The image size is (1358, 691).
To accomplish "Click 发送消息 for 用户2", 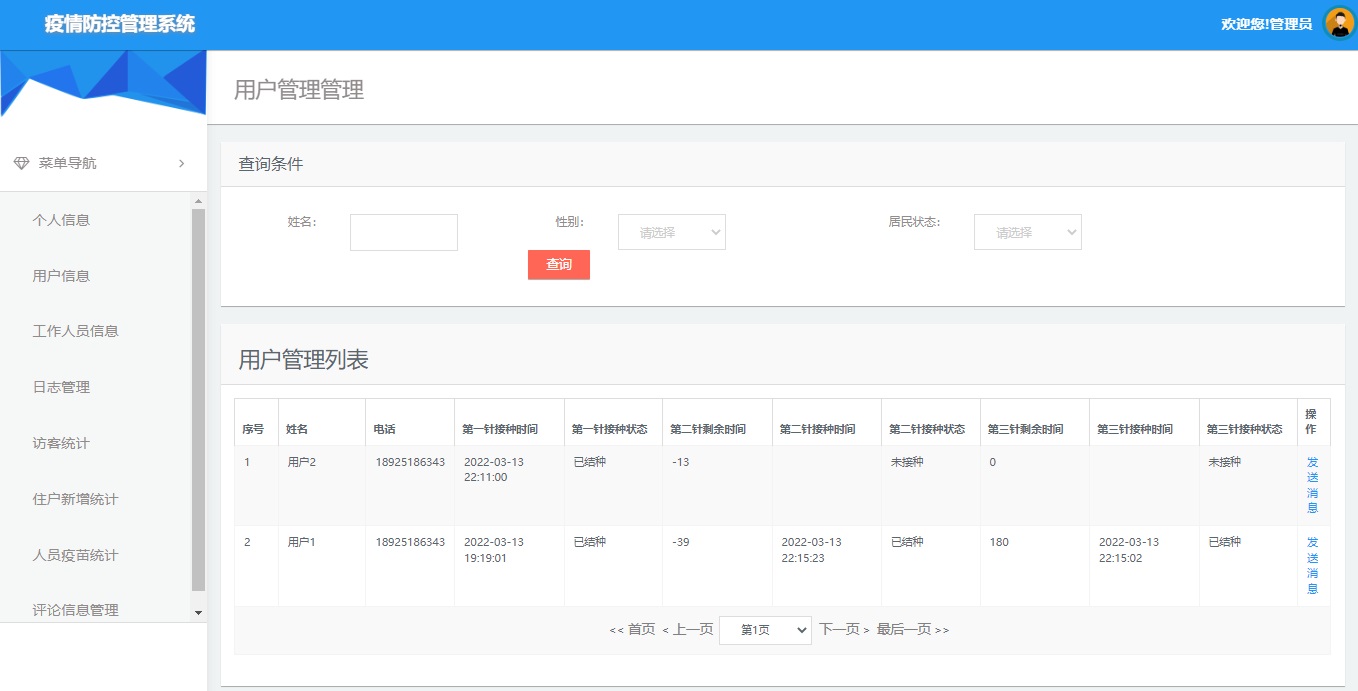I will pos(1312,484).
